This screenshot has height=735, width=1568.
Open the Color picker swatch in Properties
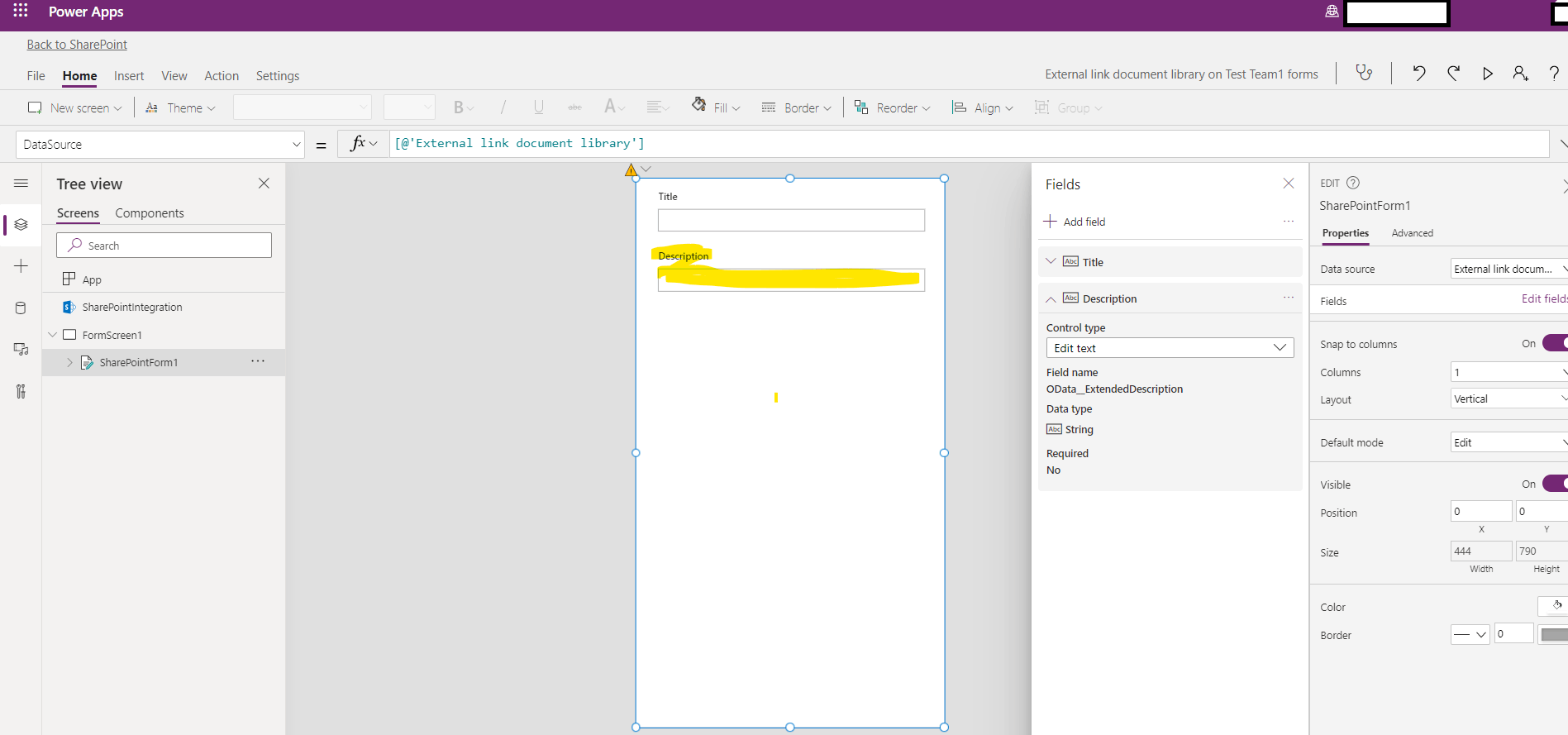(x=1553, y=606)
